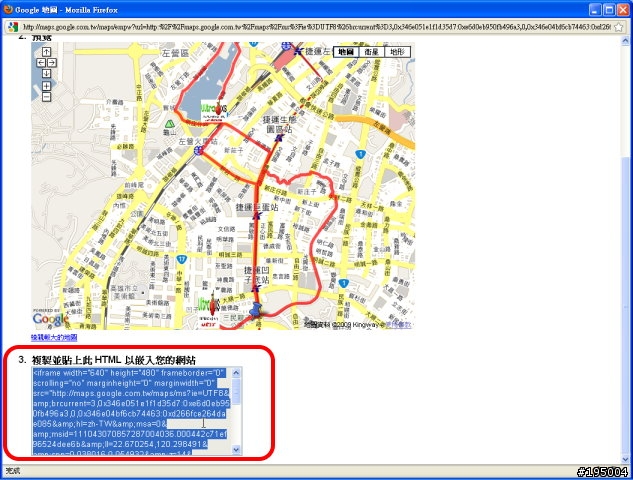This screenshot has width=633, height=480.
Task: Open the 檢視較大的地圖 link
Action: point(54,337)
